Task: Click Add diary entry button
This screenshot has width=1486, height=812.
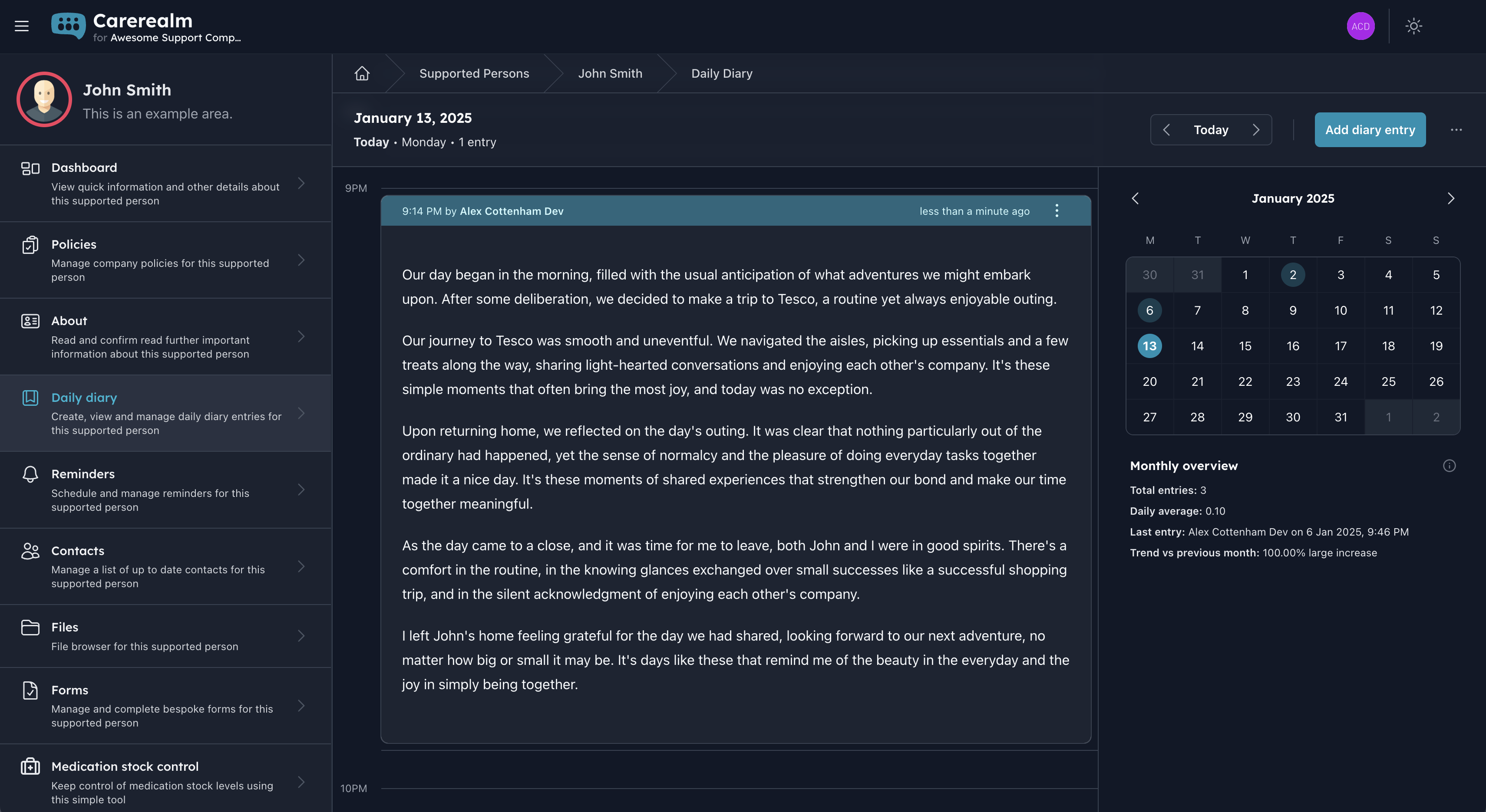Action: click(1370, 130)
